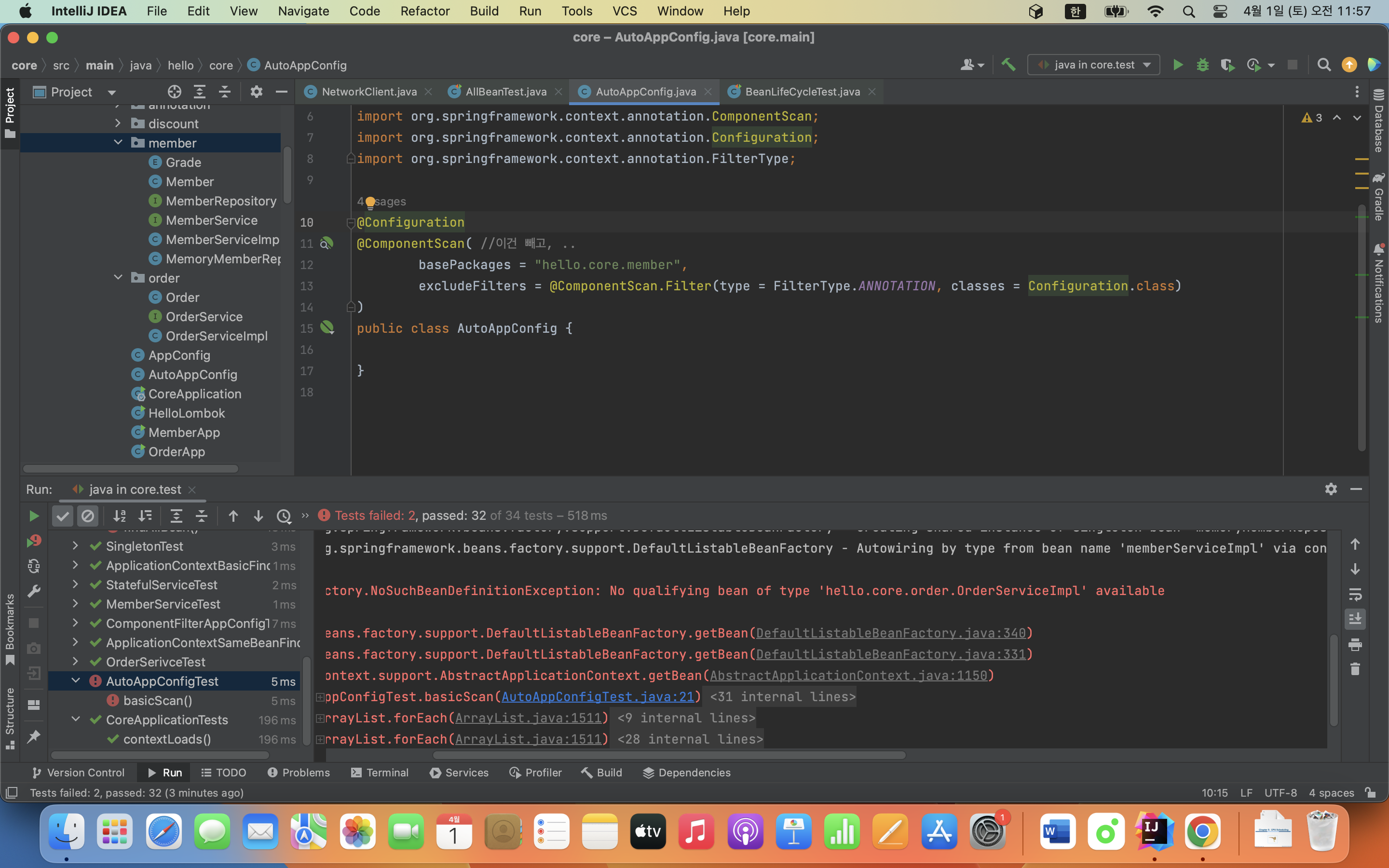Open Chrome from the Dock
This screenshot has width=1389, height=868.
1202,831
